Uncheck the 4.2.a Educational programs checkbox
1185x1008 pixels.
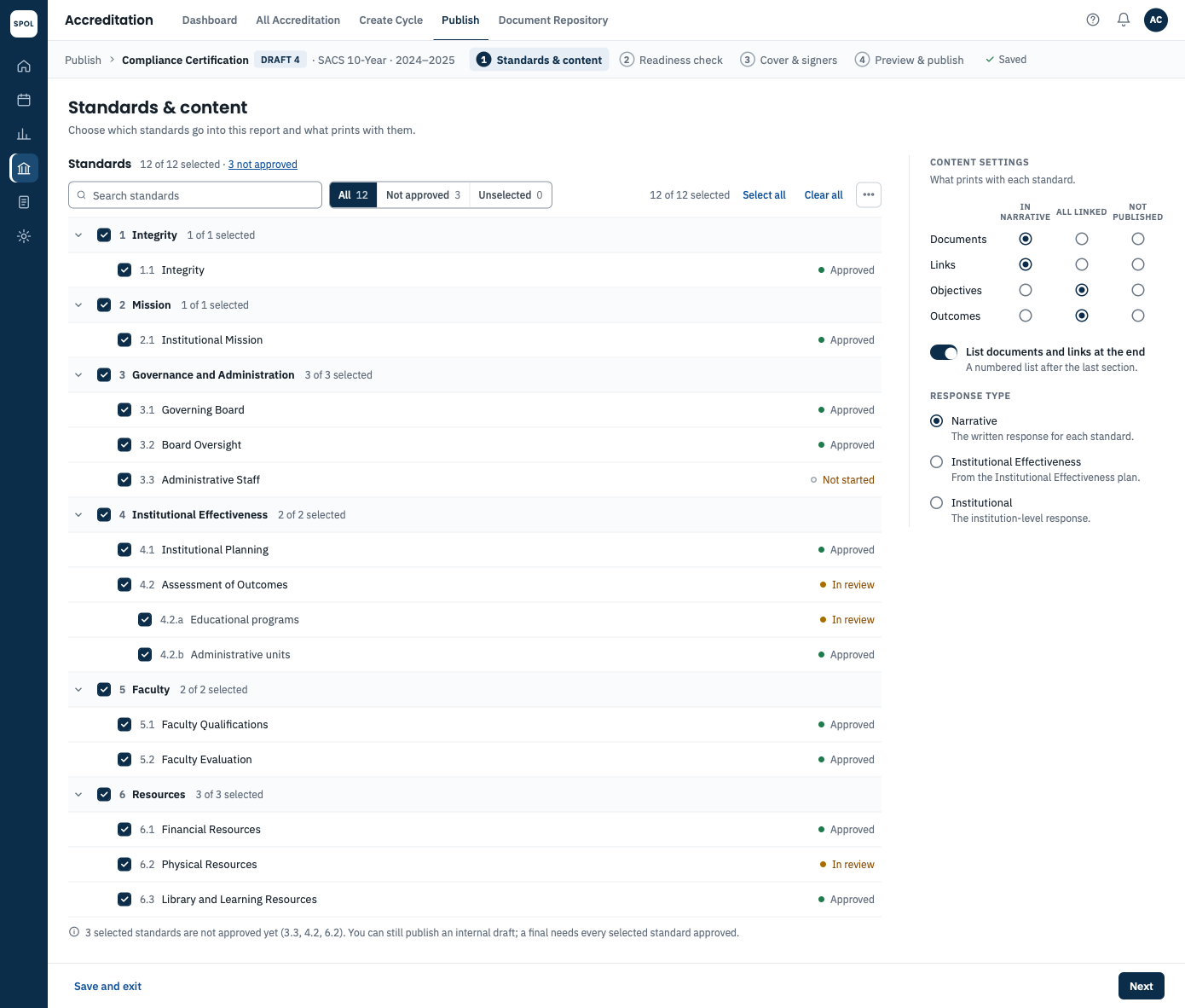(145, 620)
